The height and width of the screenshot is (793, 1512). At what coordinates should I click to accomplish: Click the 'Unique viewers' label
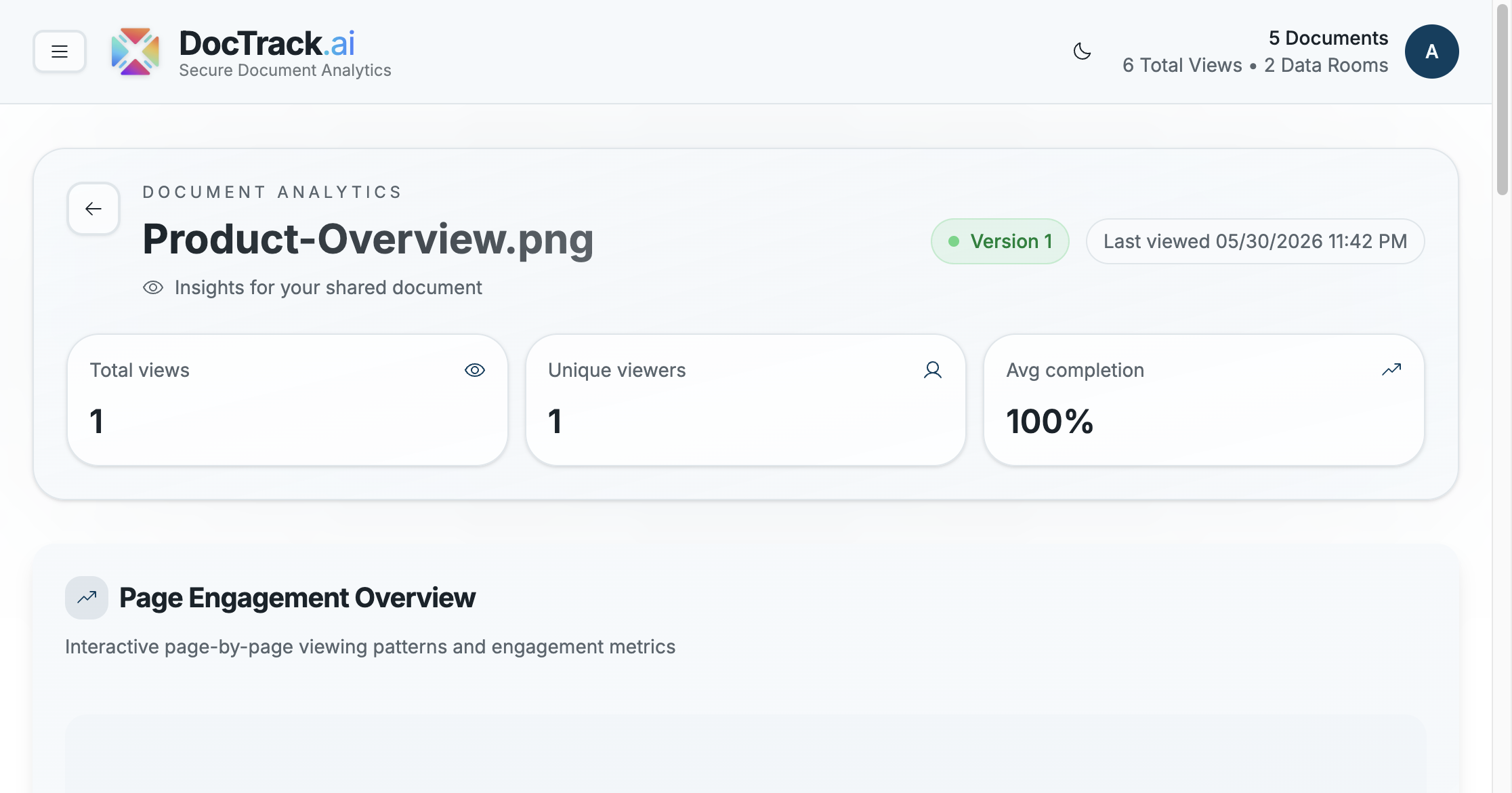616,370
